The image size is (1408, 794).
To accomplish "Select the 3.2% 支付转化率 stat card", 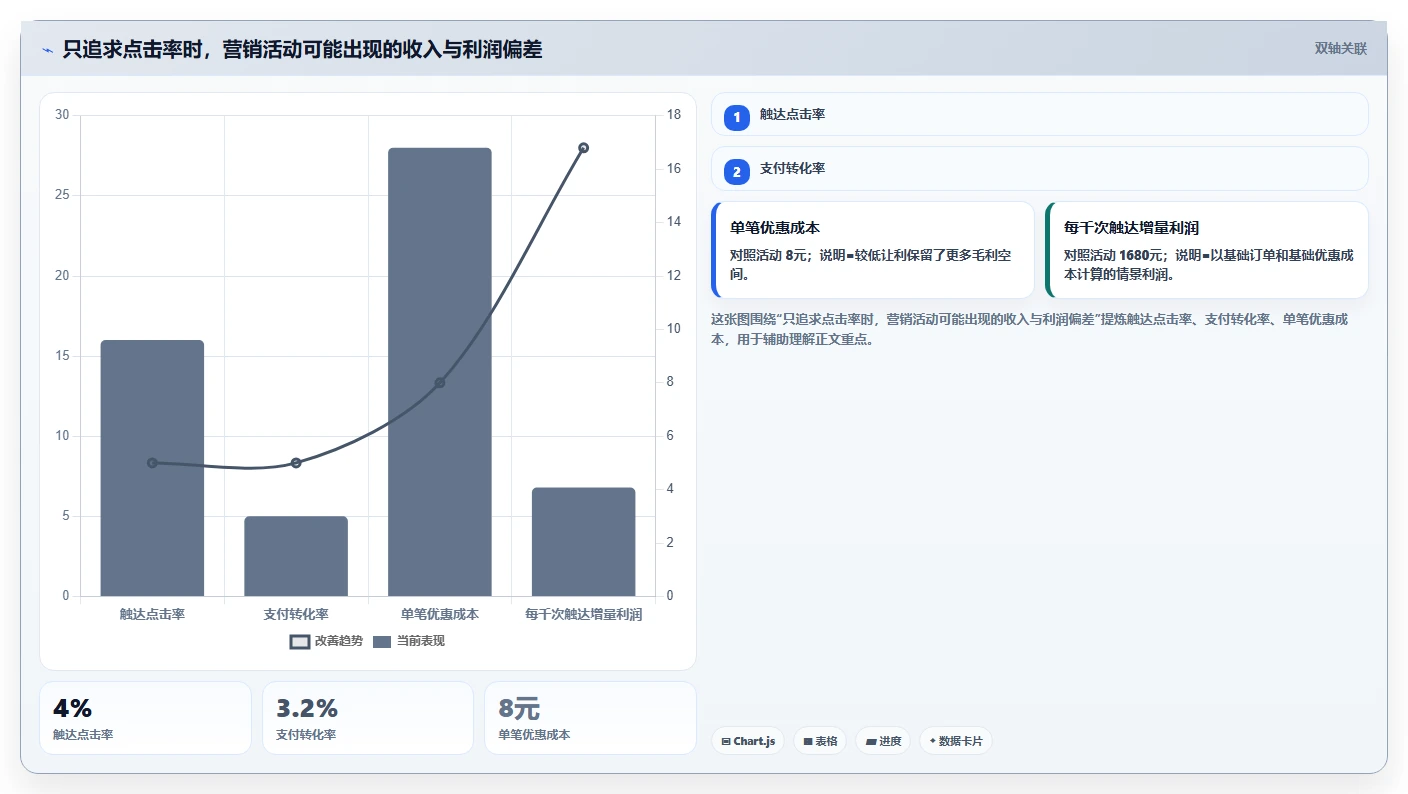I will pos(368,718).
